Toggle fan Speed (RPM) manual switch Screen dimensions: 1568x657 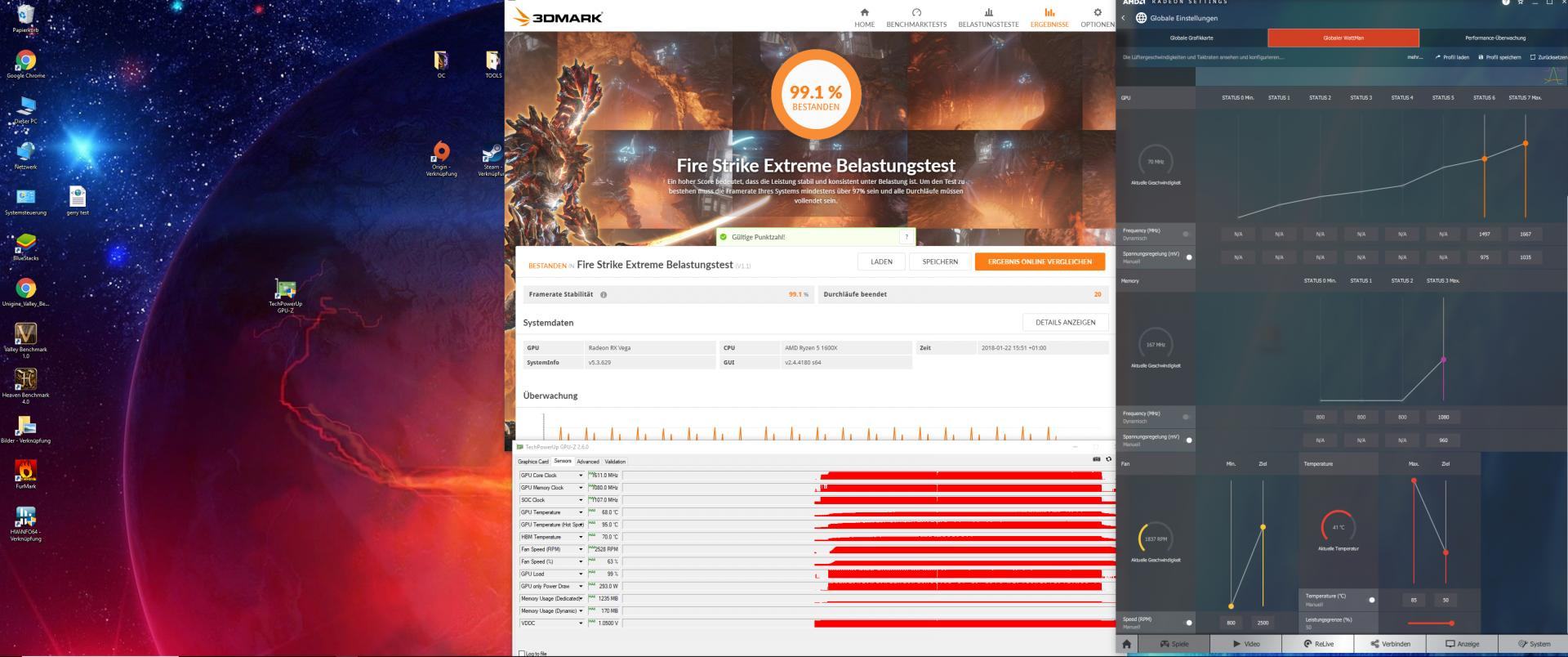click(x=1188, y=623)
